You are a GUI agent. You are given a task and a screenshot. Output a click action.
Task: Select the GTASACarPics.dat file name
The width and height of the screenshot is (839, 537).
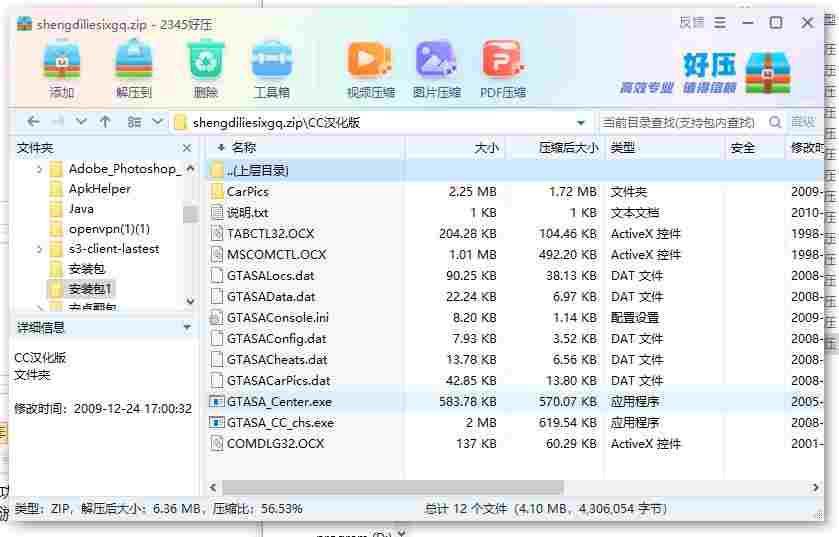278,380
